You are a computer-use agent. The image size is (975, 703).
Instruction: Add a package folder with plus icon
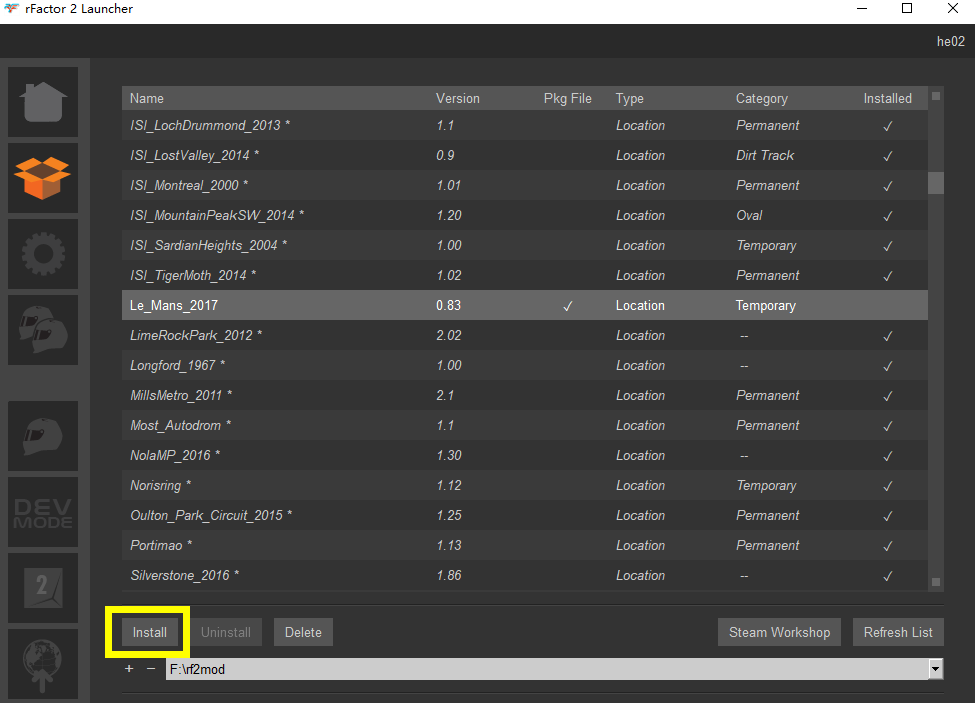tap(129, 669)
